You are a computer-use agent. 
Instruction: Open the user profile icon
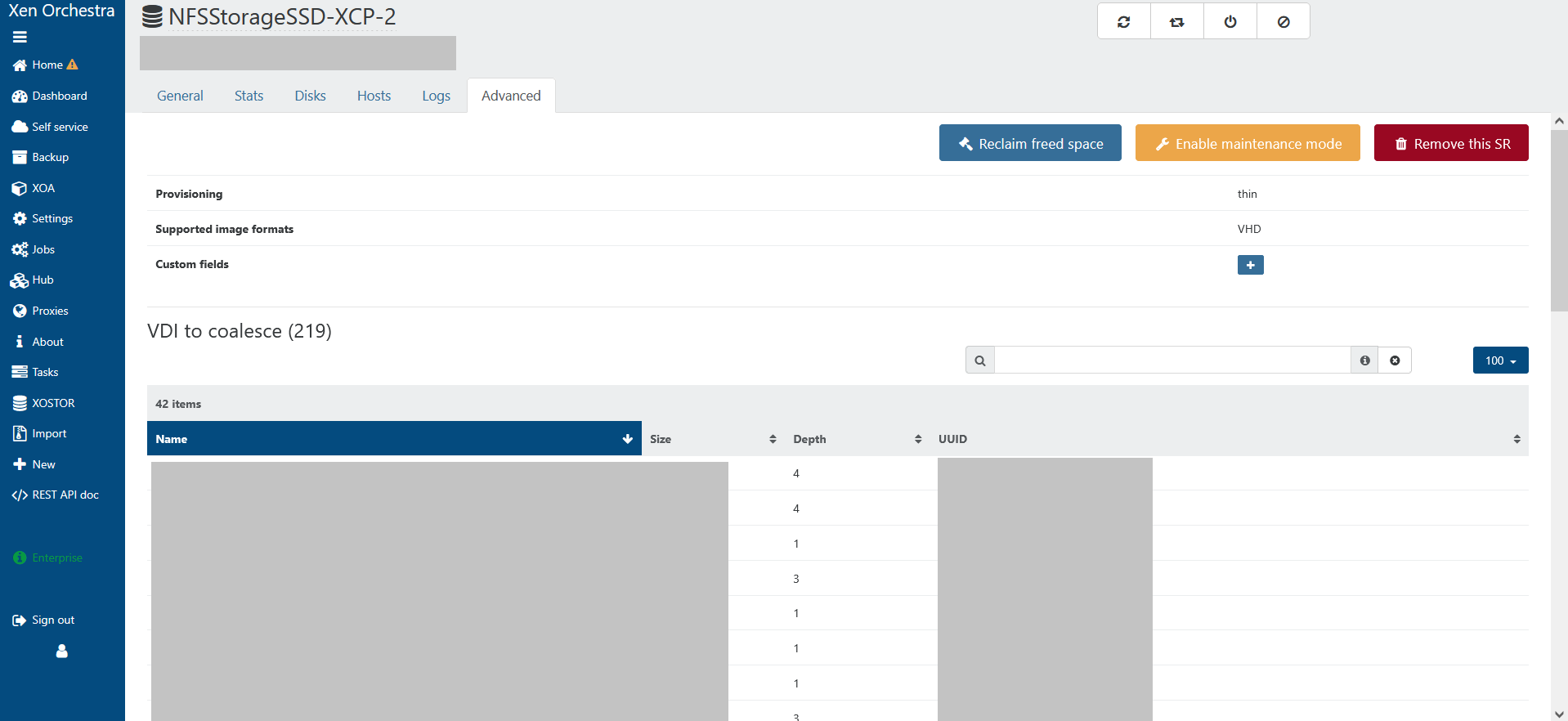61,652
